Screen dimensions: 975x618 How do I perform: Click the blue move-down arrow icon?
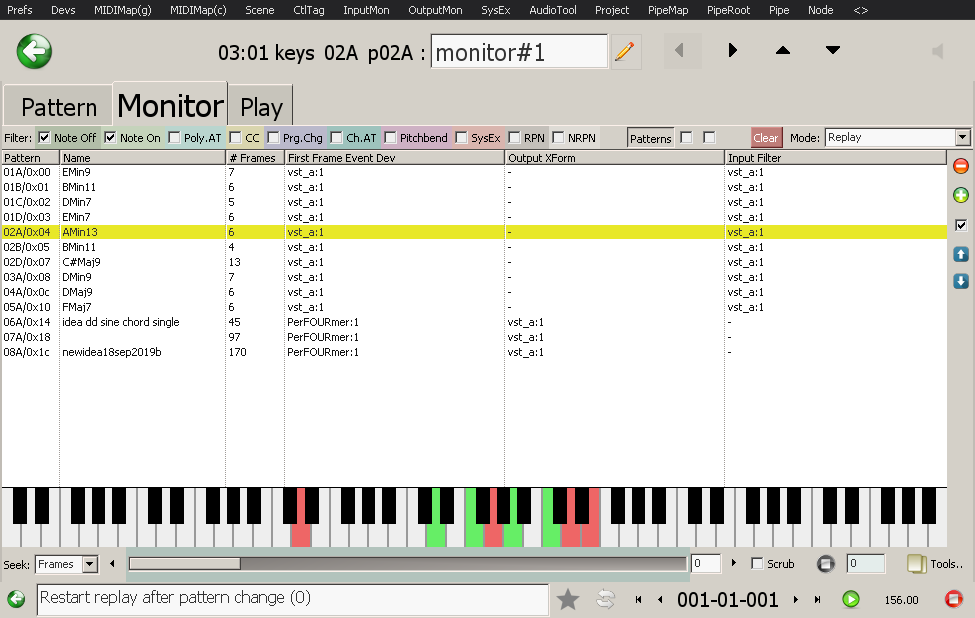[x=961, y=281]
